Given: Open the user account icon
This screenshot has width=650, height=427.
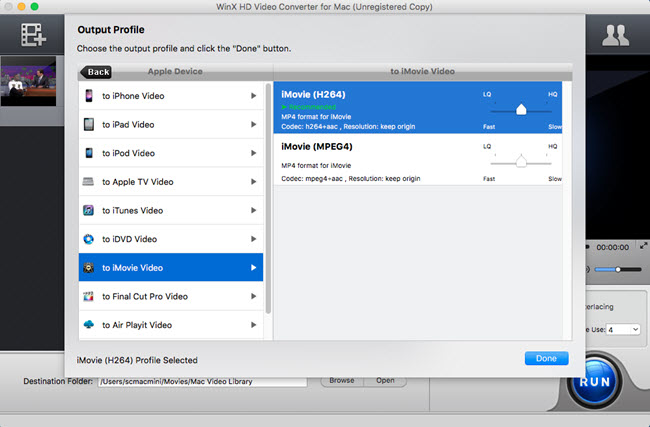Looking at the screenshot, I should coord(616,35).
